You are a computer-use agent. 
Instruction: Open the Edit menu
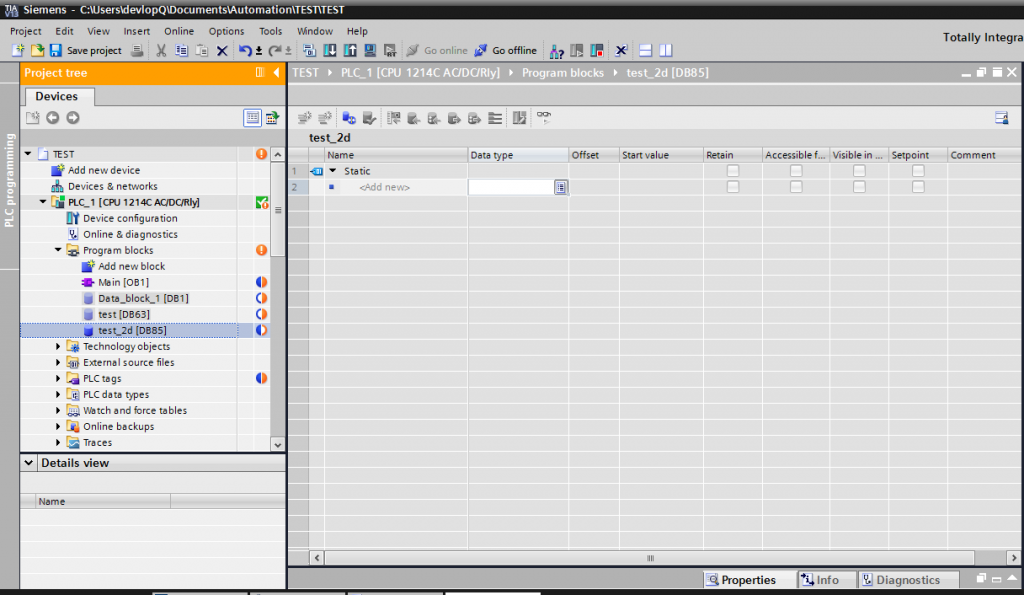click(64, 31)
